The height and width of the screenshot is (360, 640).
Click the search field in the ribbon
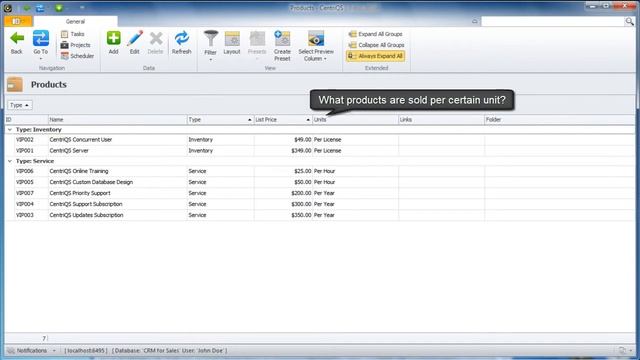pyautogui.click(x=553, y=21)
